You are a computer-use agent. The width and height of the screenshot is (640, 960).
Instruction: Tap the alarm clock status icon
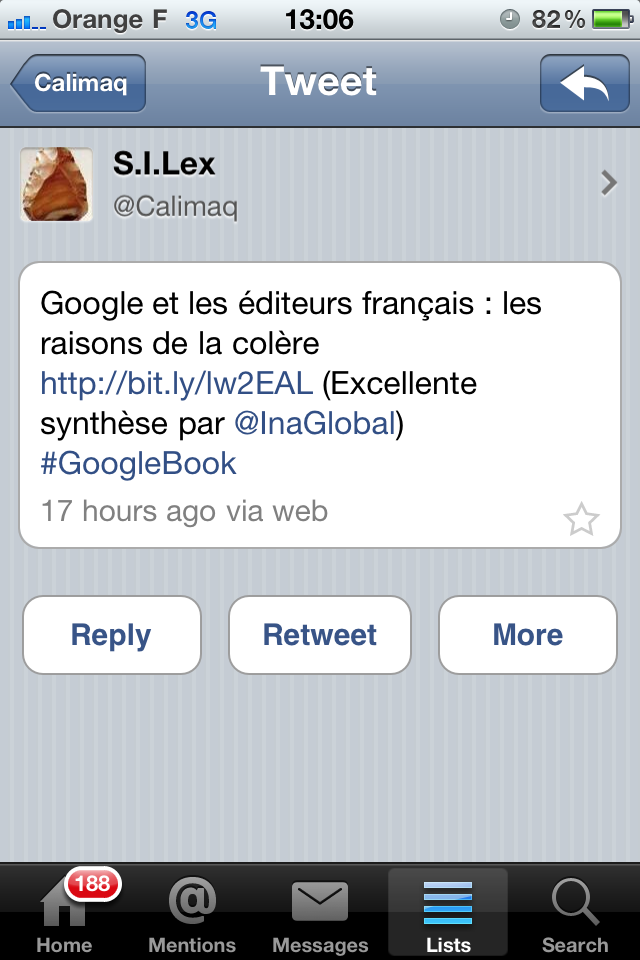tap(509, 19)
